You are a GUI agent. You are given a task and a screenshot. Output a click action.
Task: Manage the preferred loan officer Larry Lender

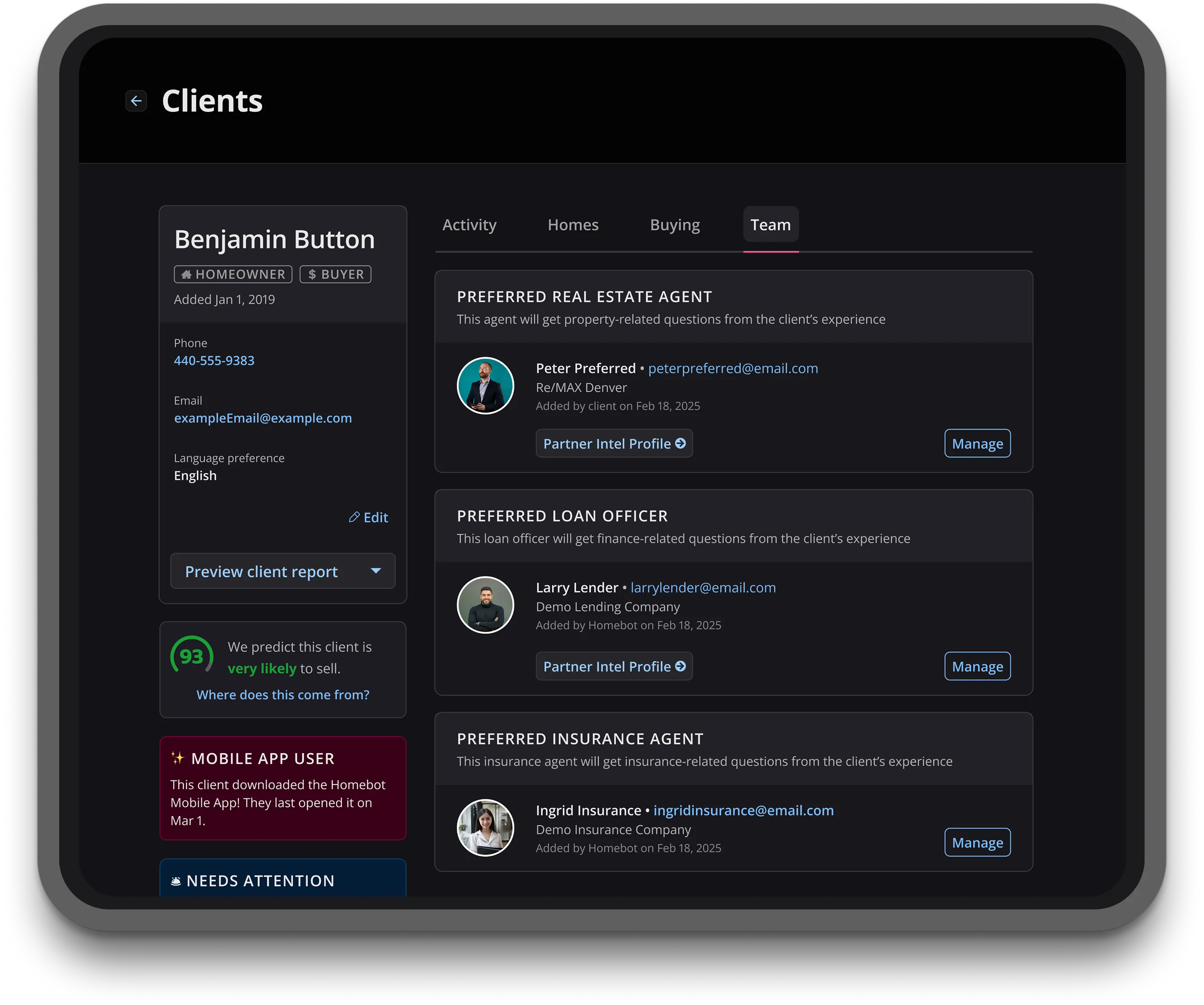[x=978, y=666]
